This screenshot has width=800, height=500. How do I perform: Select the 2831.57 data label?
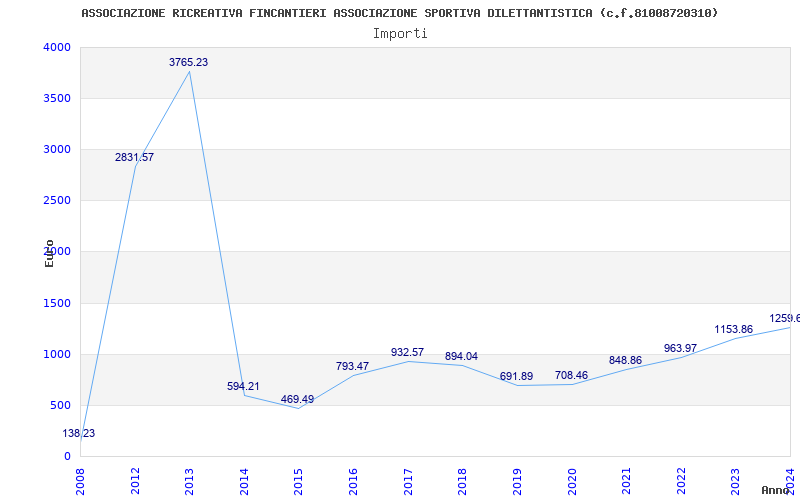(134, 157)
